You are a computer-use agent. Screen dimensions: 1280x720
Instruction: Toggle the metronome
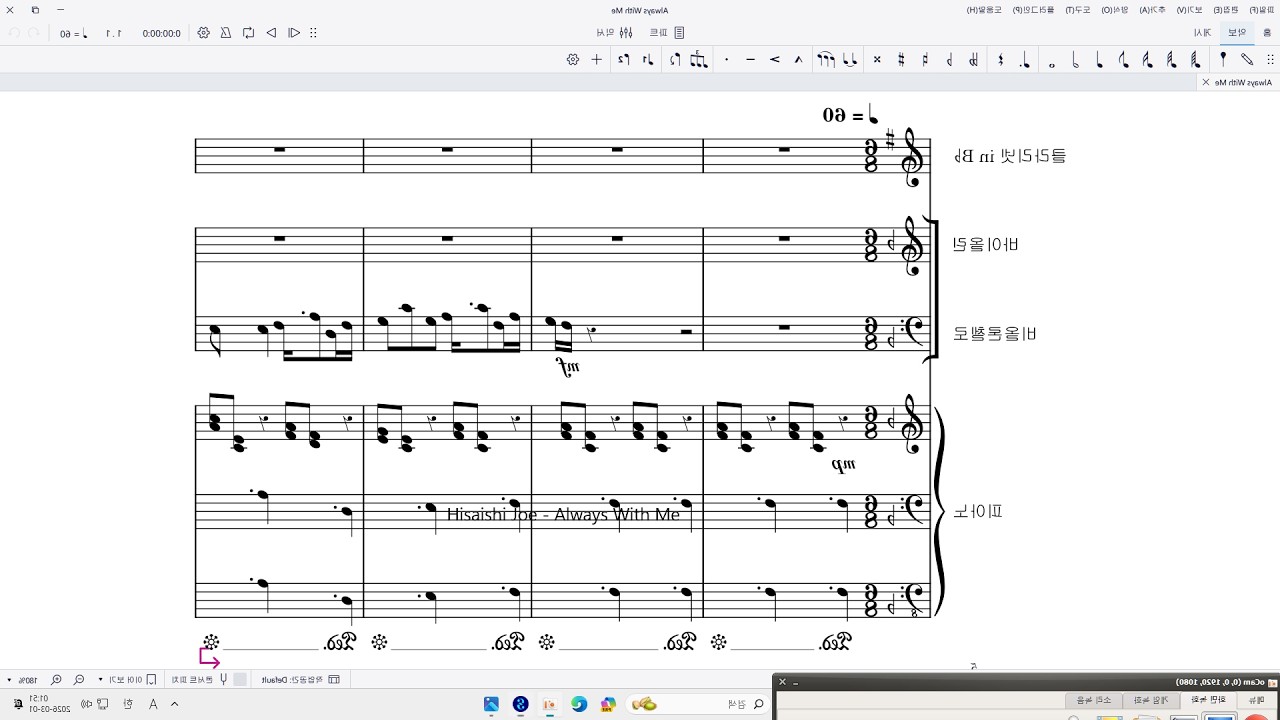click(x=226, y=33)
